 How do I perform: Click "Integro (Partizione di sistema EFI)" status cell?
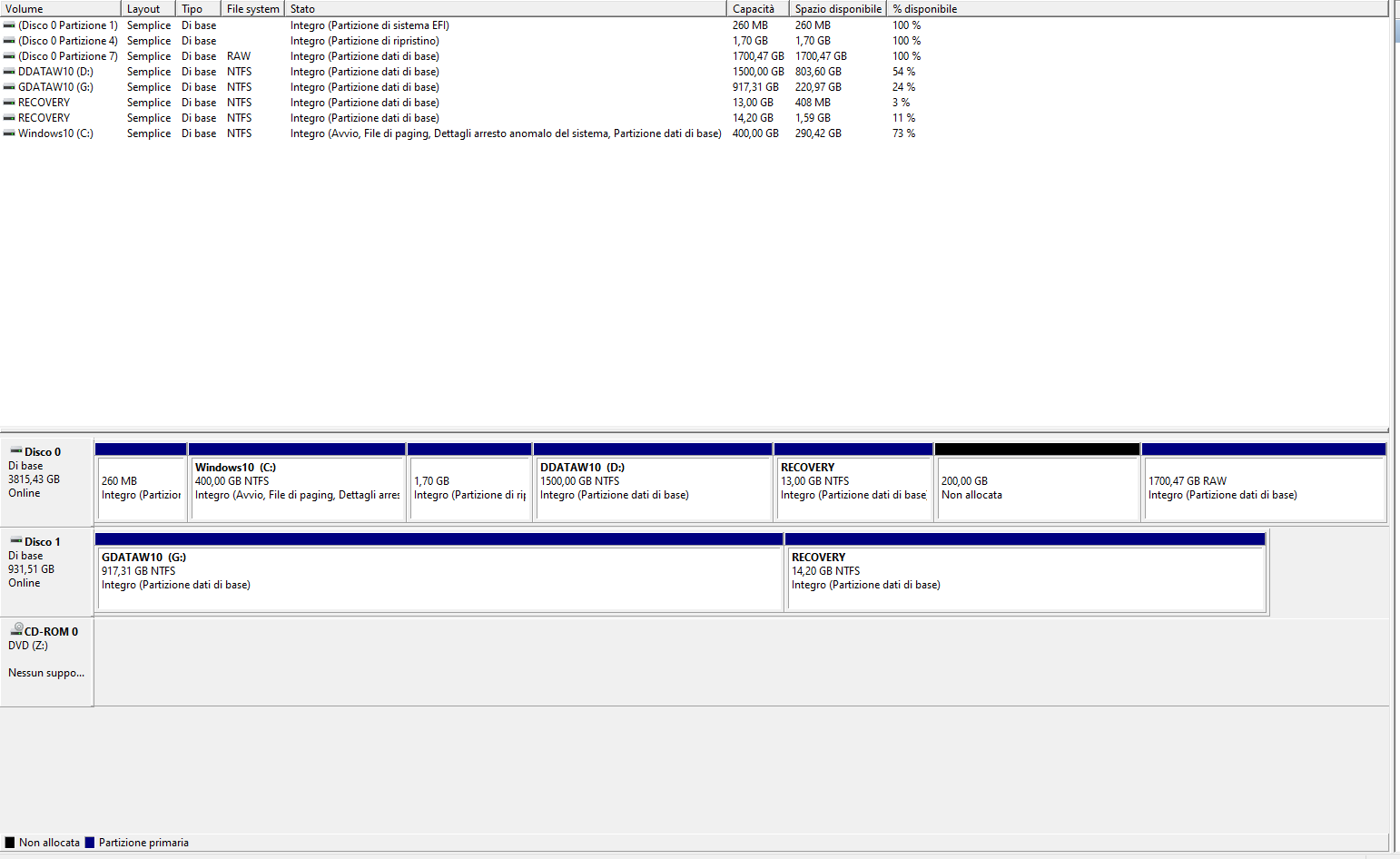(370, 25)
